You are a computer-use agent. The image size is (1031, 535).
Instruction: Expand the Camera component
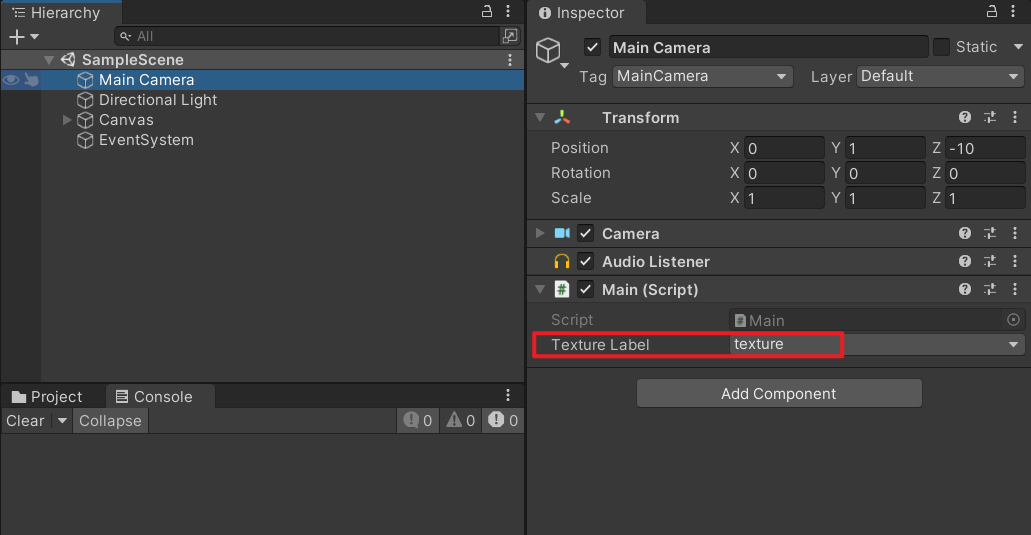540,233
